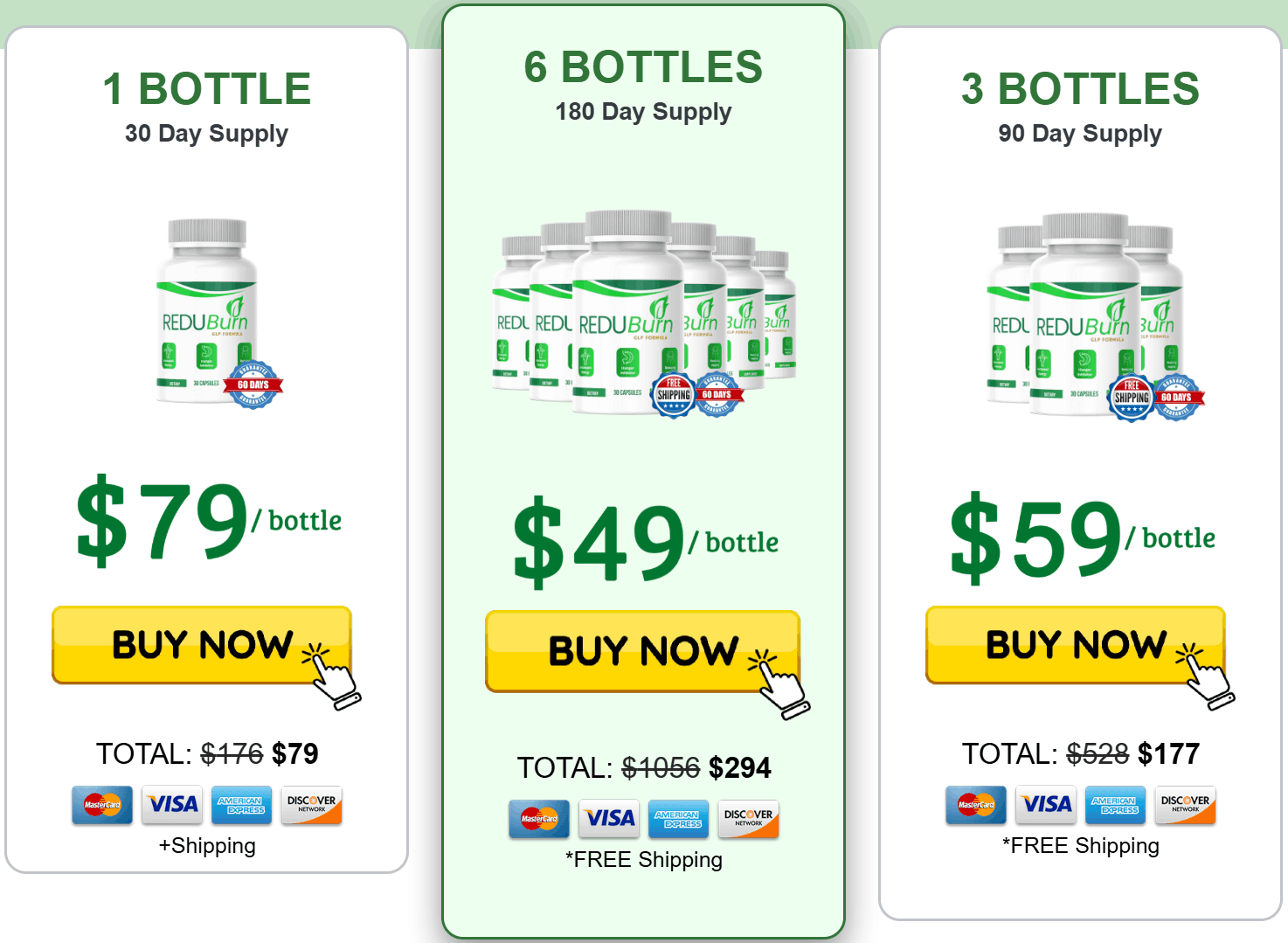Click MasterCard icon under 6 Bottles offer
Image resolution: width=1288 pixels, height=943 pixels.
click(x=539, y=819)
